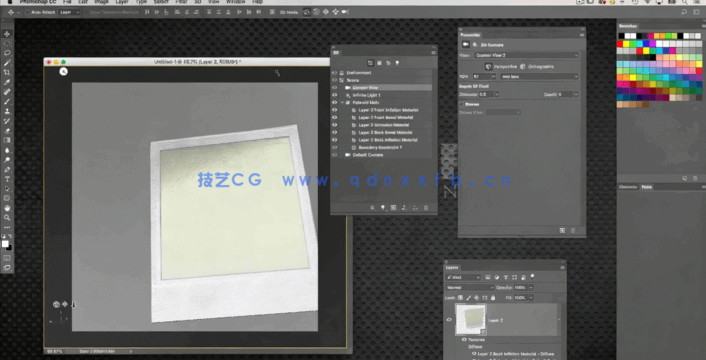Open the 3D menu in menu bar

tap(198, 2)
